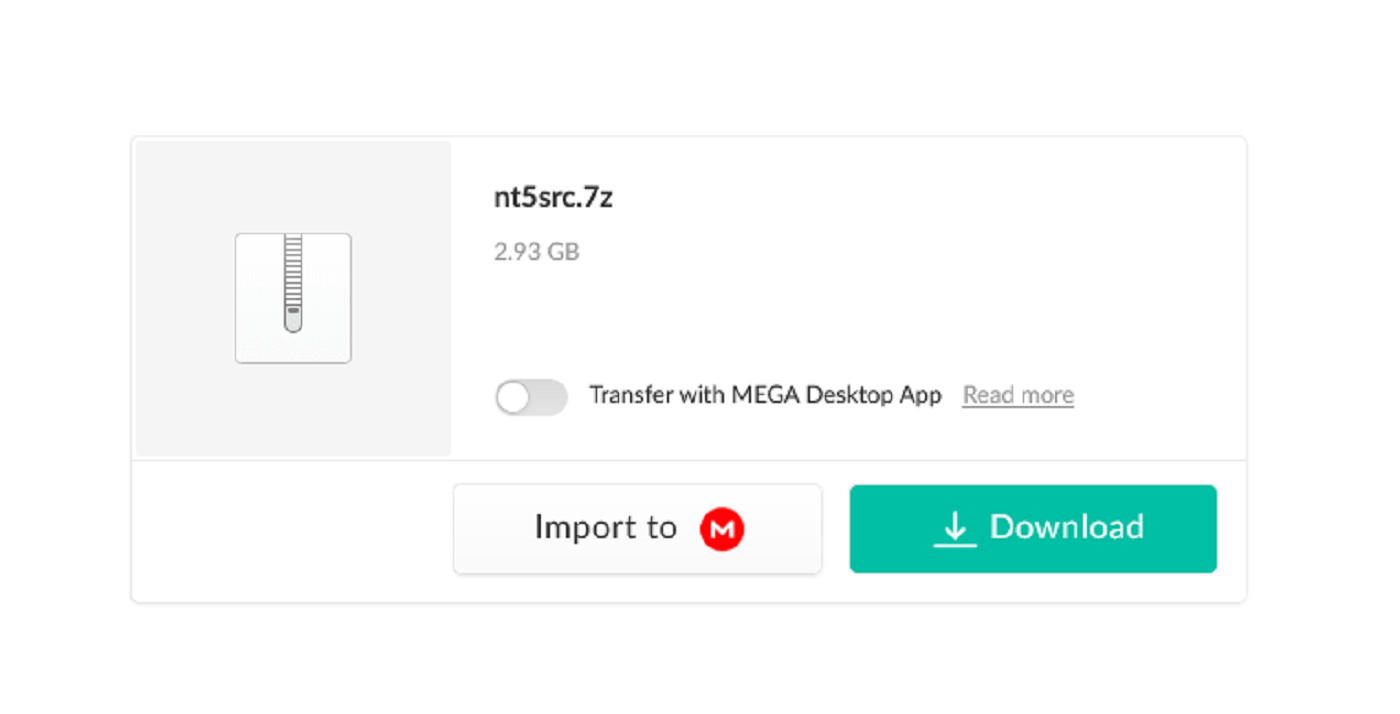Click the red MEGA logo icon
This screenshot has height=714, width=1400.
tap(722, 528)
